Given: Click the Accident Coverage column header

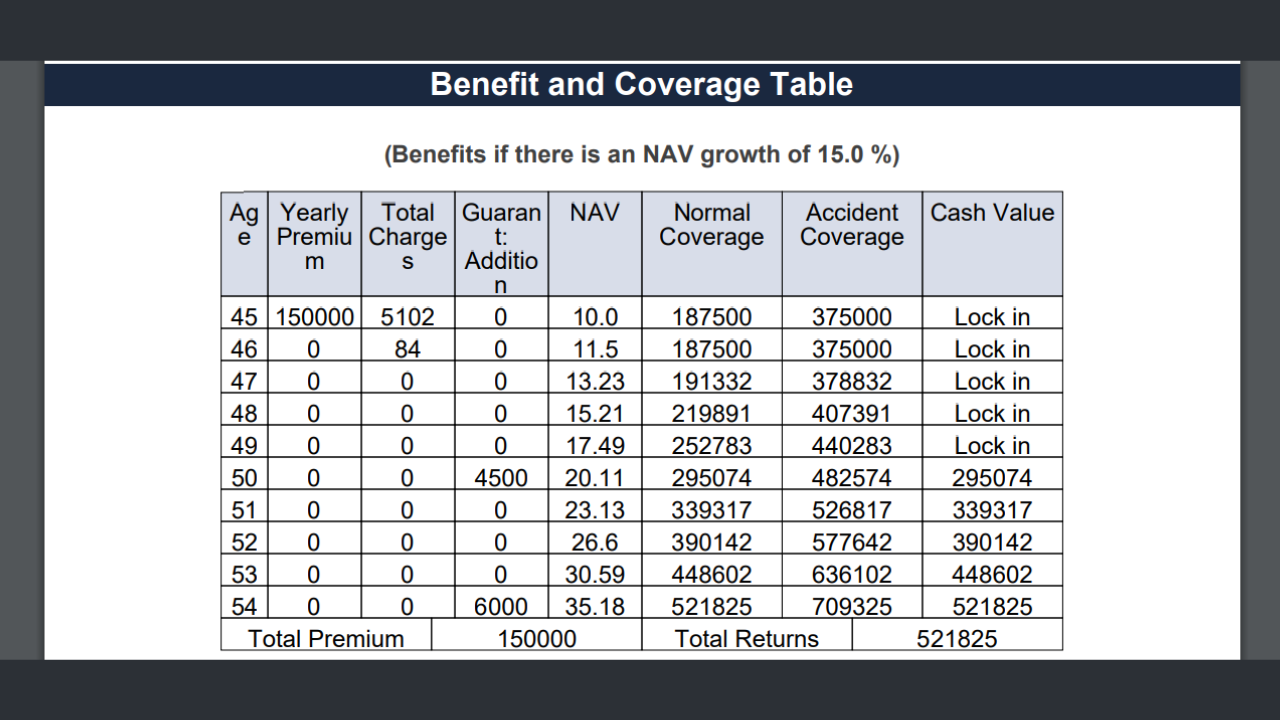Looking at the screenshot, I should [851, 225].
